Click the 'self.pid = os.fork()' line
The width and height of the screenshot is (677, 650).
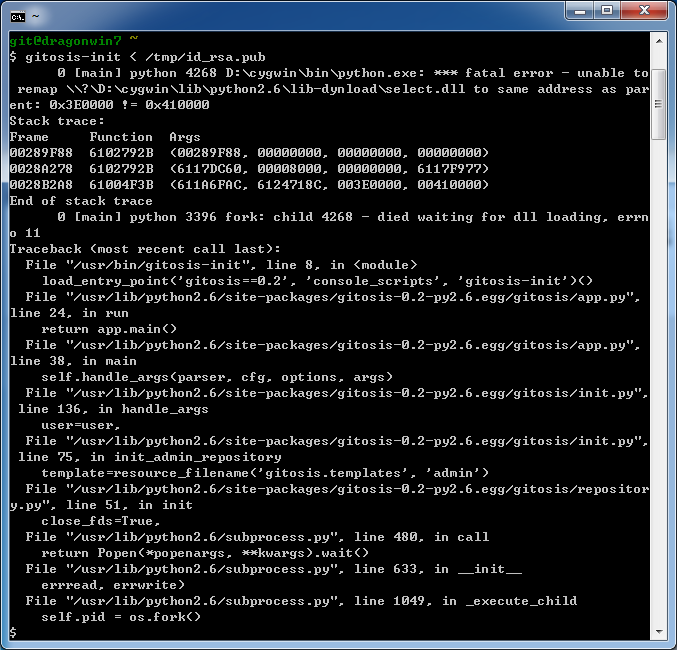(121, 617)
